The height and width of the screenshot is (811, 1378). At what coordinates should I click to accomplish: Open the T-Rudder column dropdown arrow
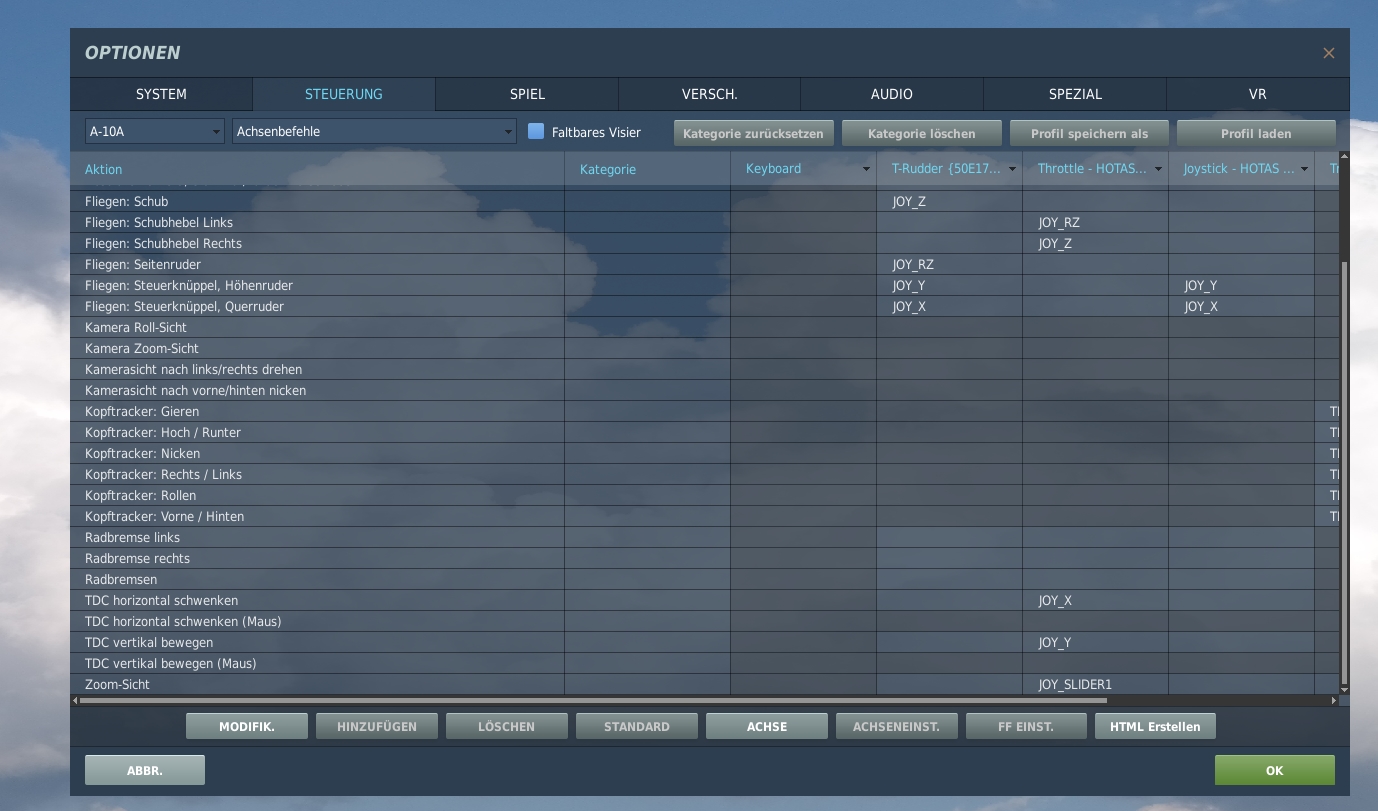click(1012, 169)
